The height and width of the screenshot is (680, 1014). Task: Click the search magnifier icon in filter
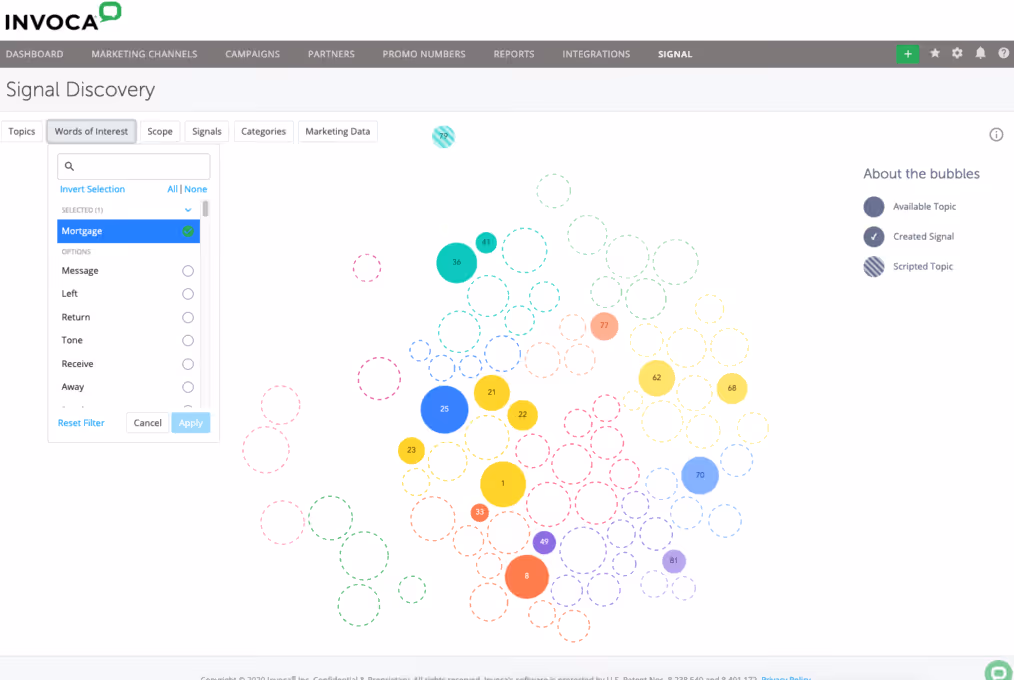(69, 166)
